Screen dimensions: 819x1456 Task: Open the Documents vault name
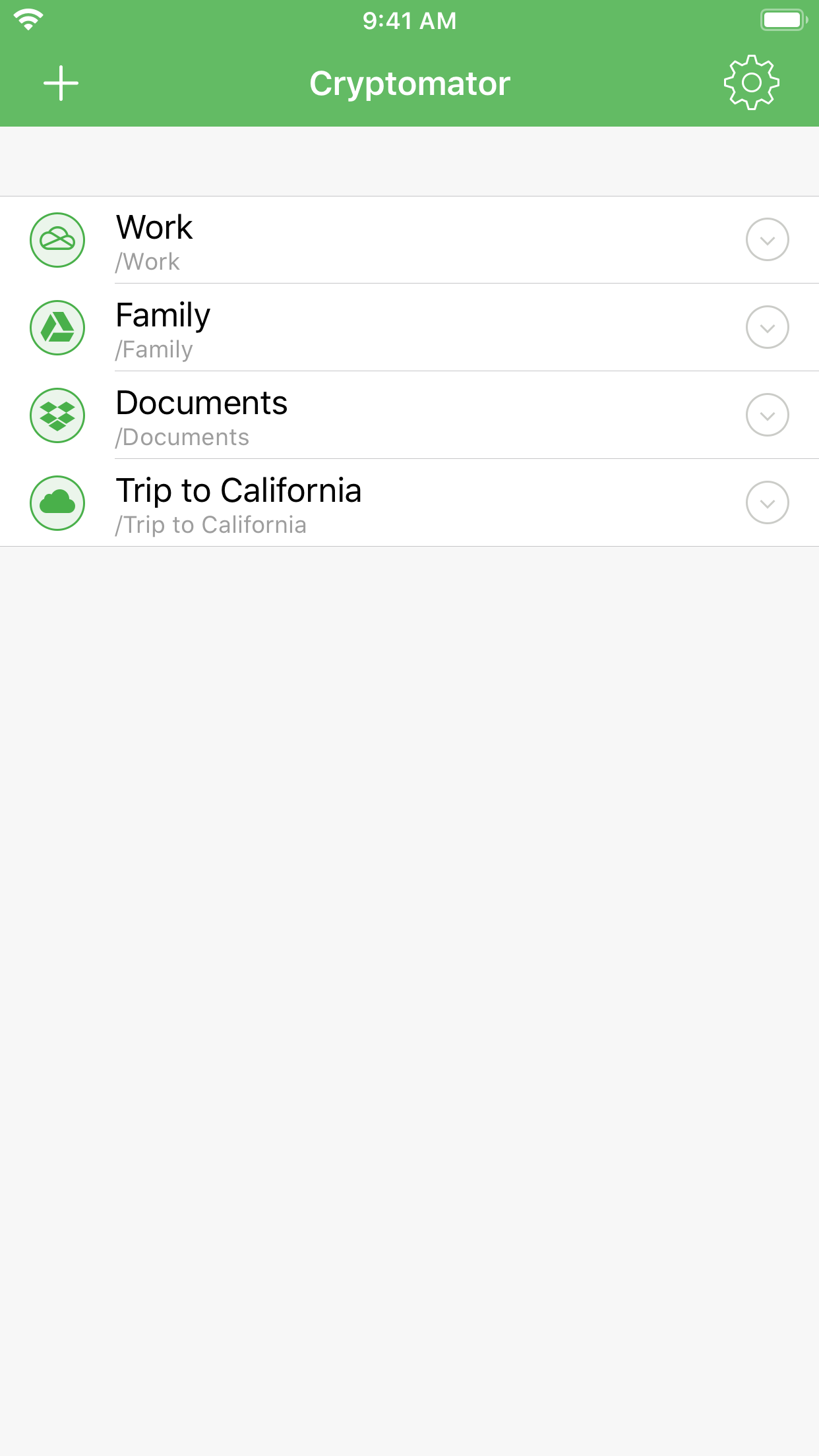click(201, 403)
